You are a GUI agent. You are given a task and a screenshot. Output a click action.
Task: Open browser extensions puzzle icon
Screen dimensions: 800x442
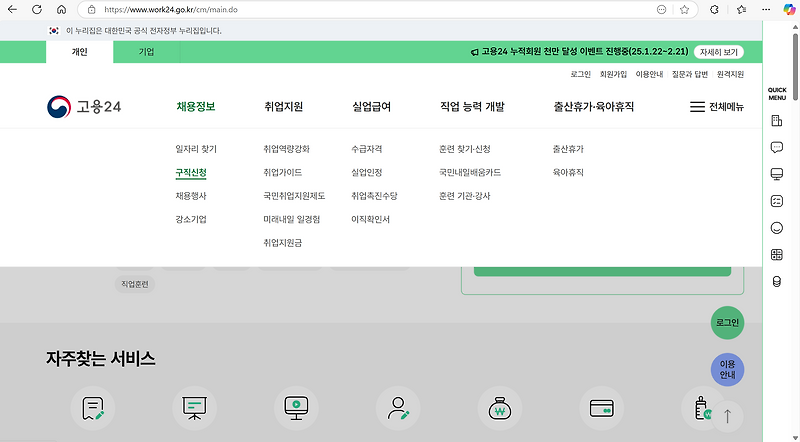pyautogui.click(x=714, y=9)
